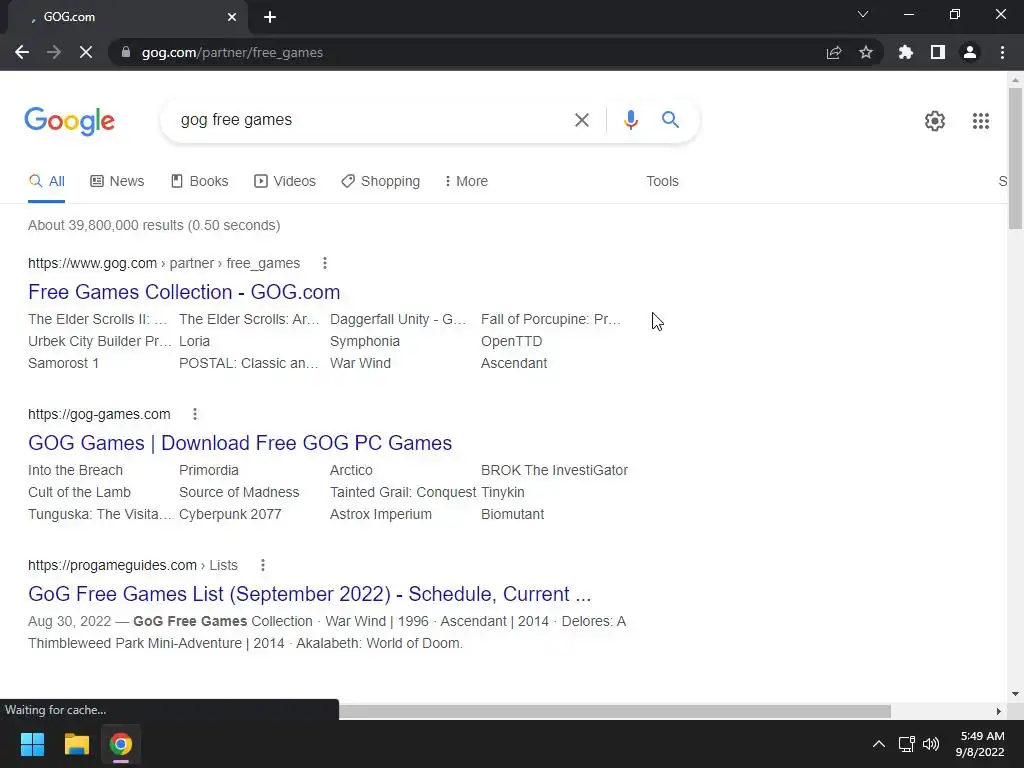Share this page using the share icon
This screenshot has width=1024, height=768.
coord(834,52)
